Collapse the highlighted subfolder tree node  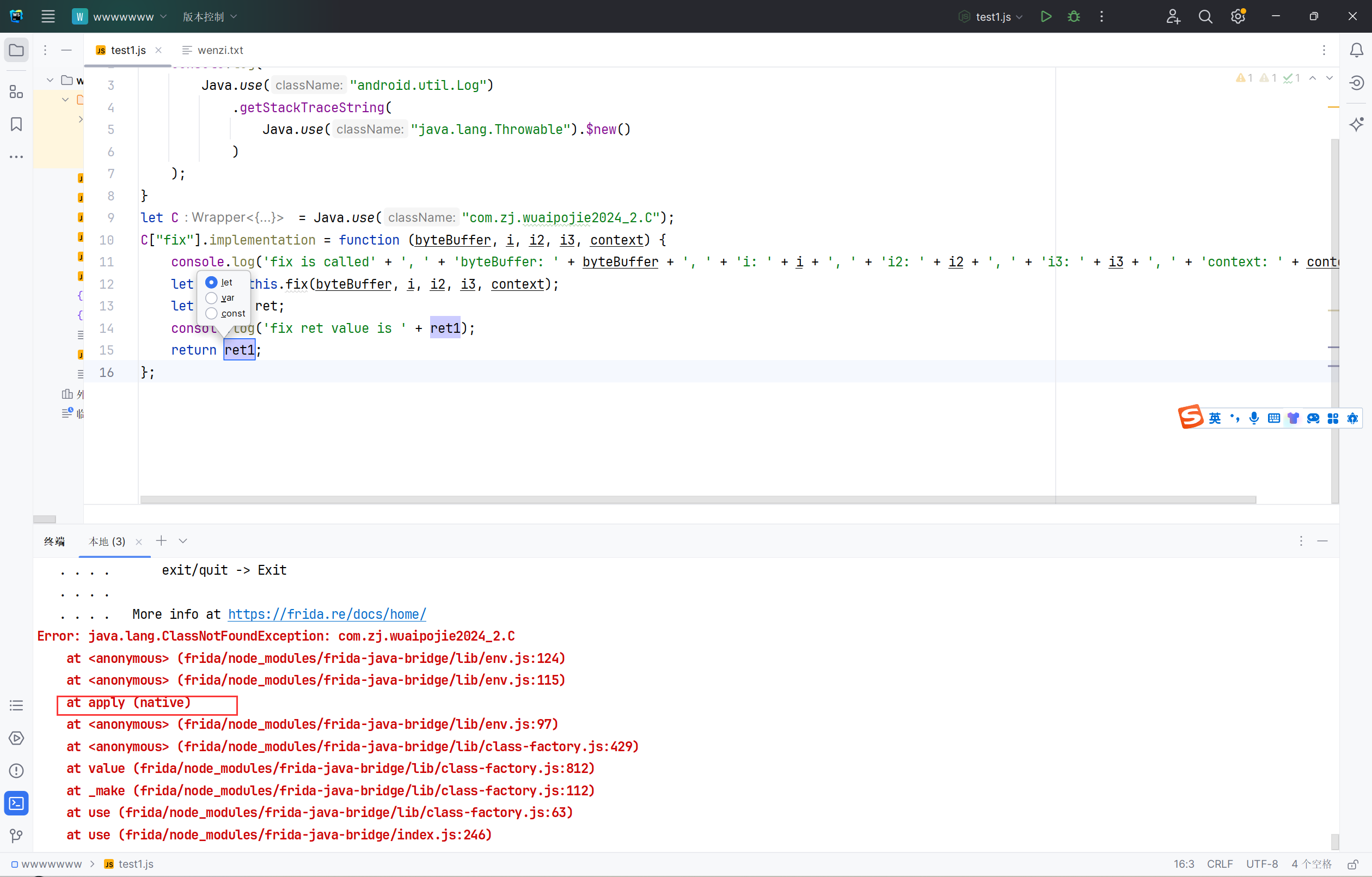click(65, 100)
